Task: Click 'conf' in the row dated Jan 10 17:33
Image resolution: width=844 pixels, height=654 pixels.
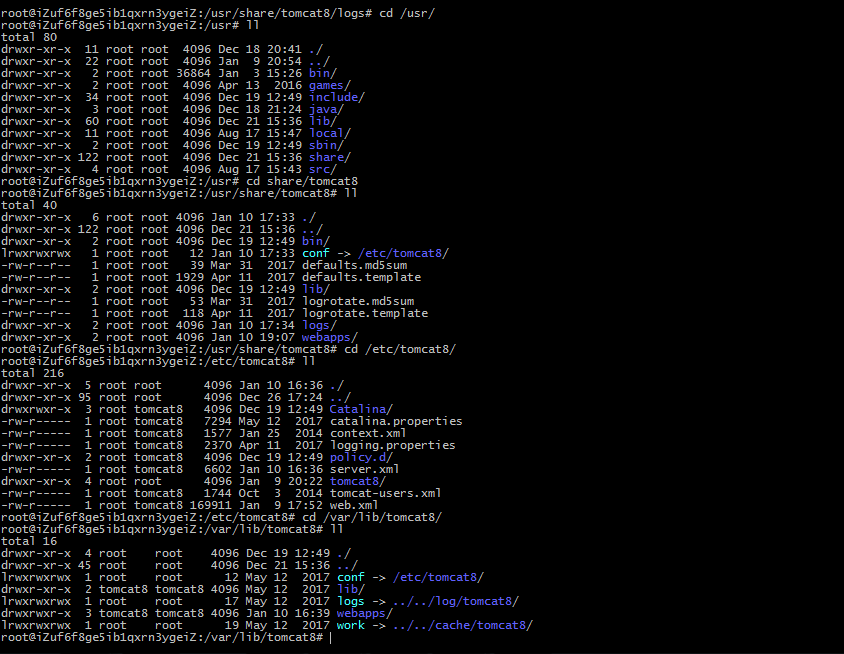Action: [315, 253]
